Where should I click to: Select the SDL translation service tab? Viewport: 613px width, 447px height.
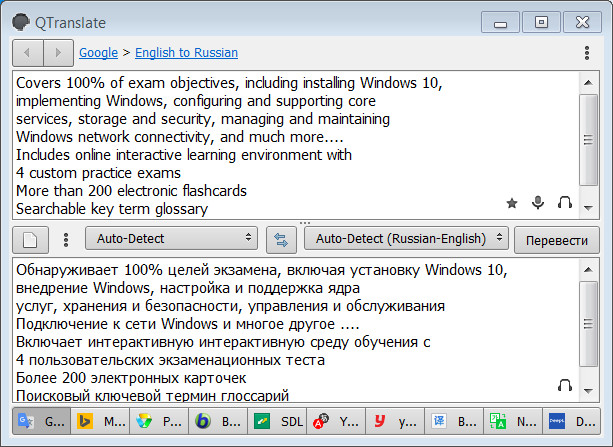(x=277, y=421)
